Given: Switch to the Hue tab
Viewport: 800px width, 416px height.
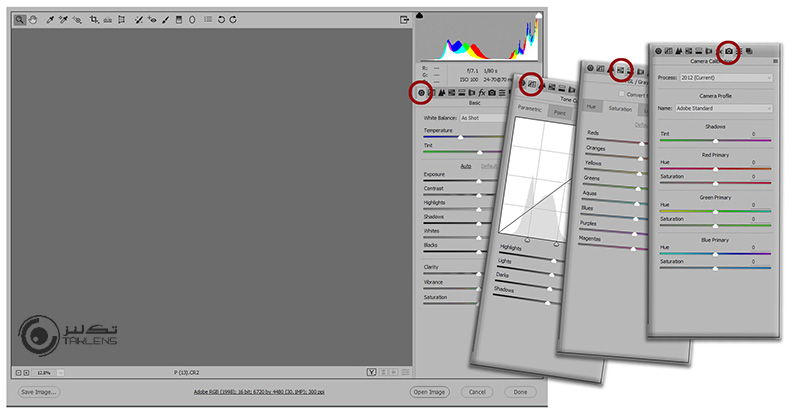Looking at the screenshot, I should [x=591, y=106].
